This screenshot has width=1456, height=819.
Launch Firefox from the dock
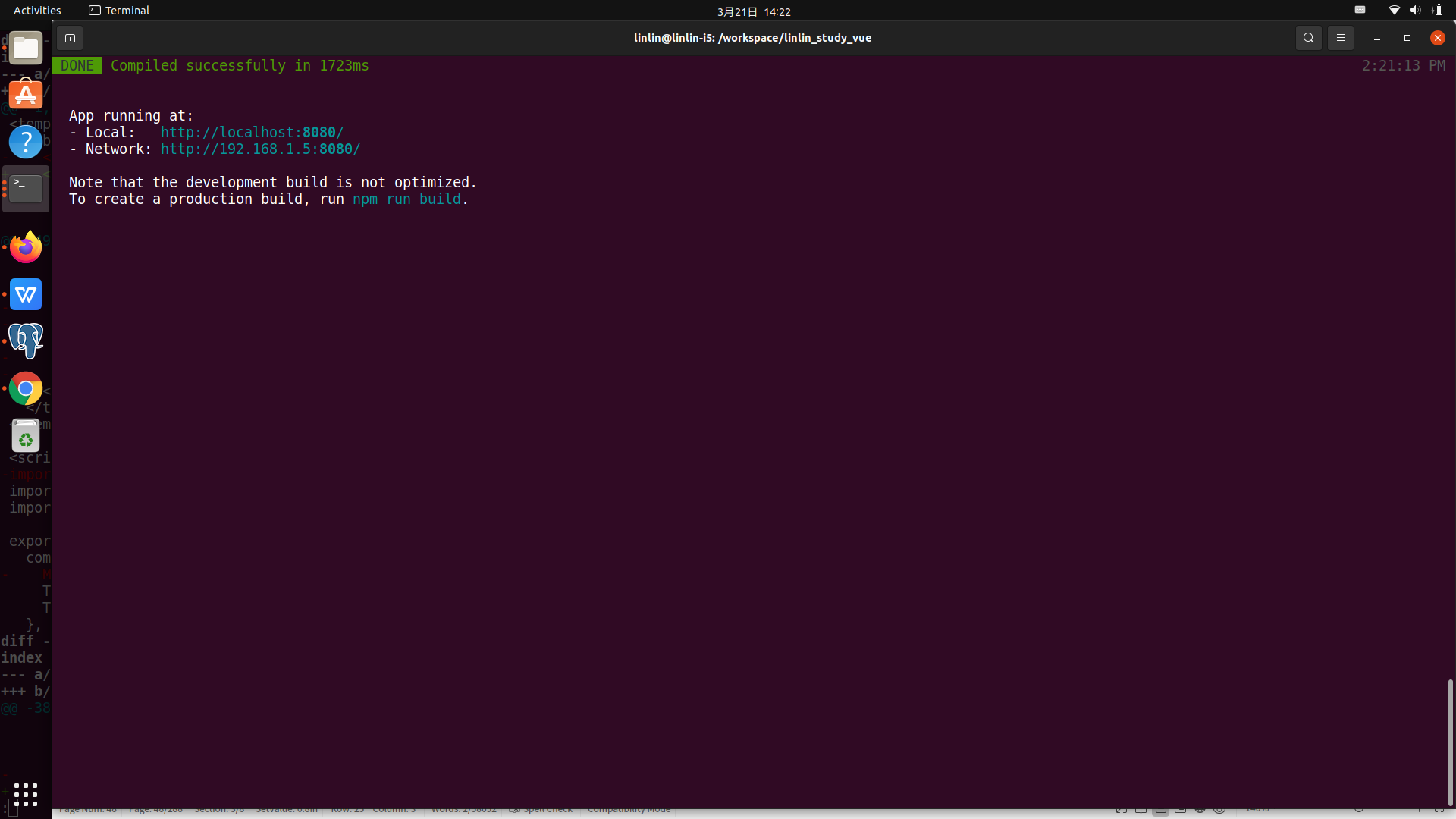[26, 247]
